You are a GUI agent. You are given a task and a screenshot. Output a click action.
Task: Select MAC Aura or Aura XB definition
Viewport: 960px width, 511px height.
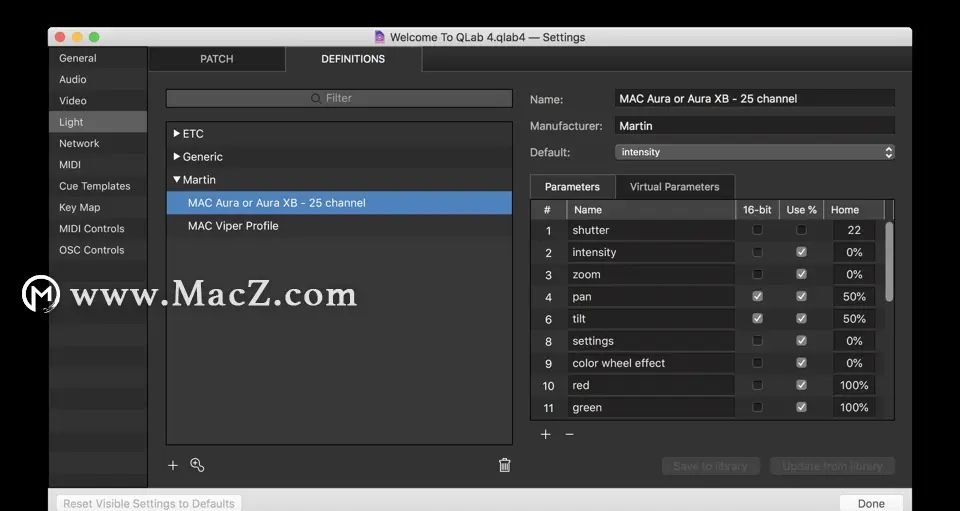click(339, 203)
